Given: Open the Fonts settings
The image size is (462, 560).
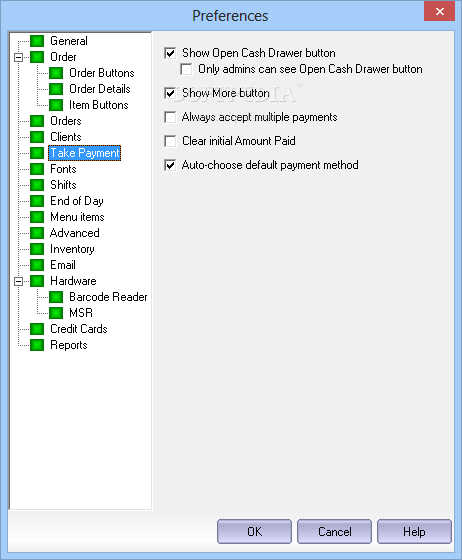Looking at the screenshot, I should (x=63, y=169).
